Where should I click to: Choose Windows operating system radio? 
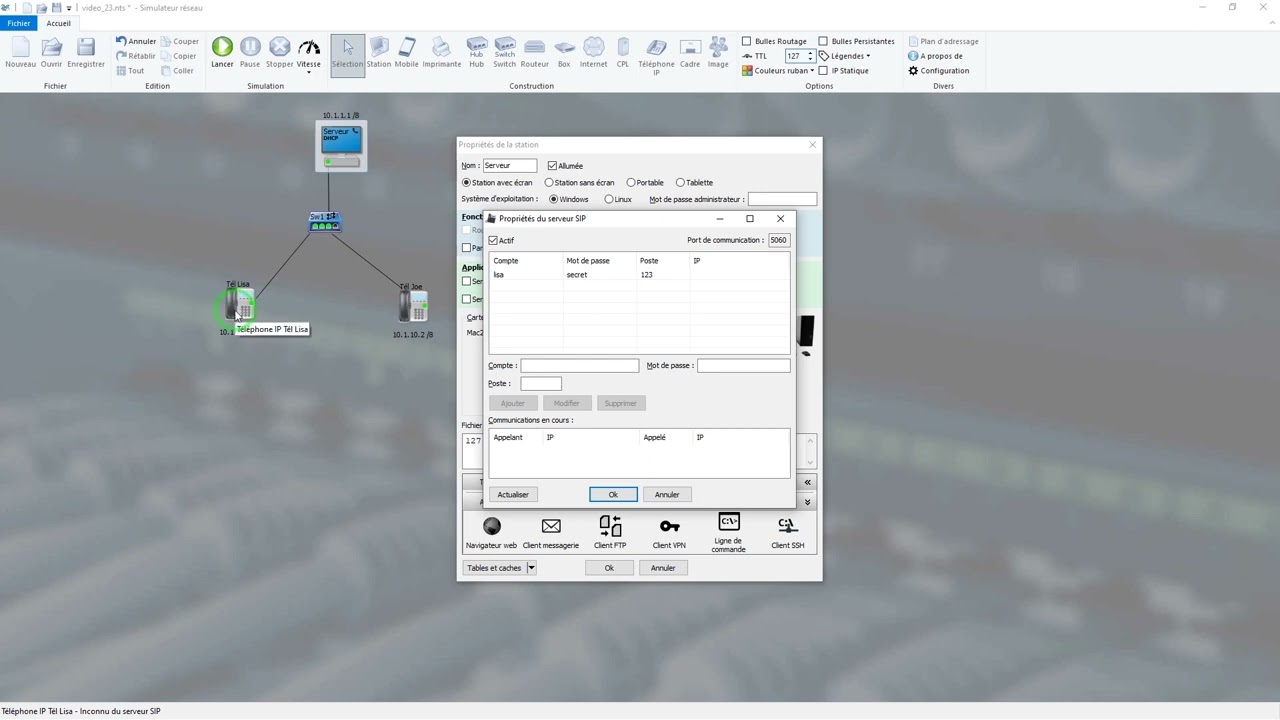(x=553, y=199)
